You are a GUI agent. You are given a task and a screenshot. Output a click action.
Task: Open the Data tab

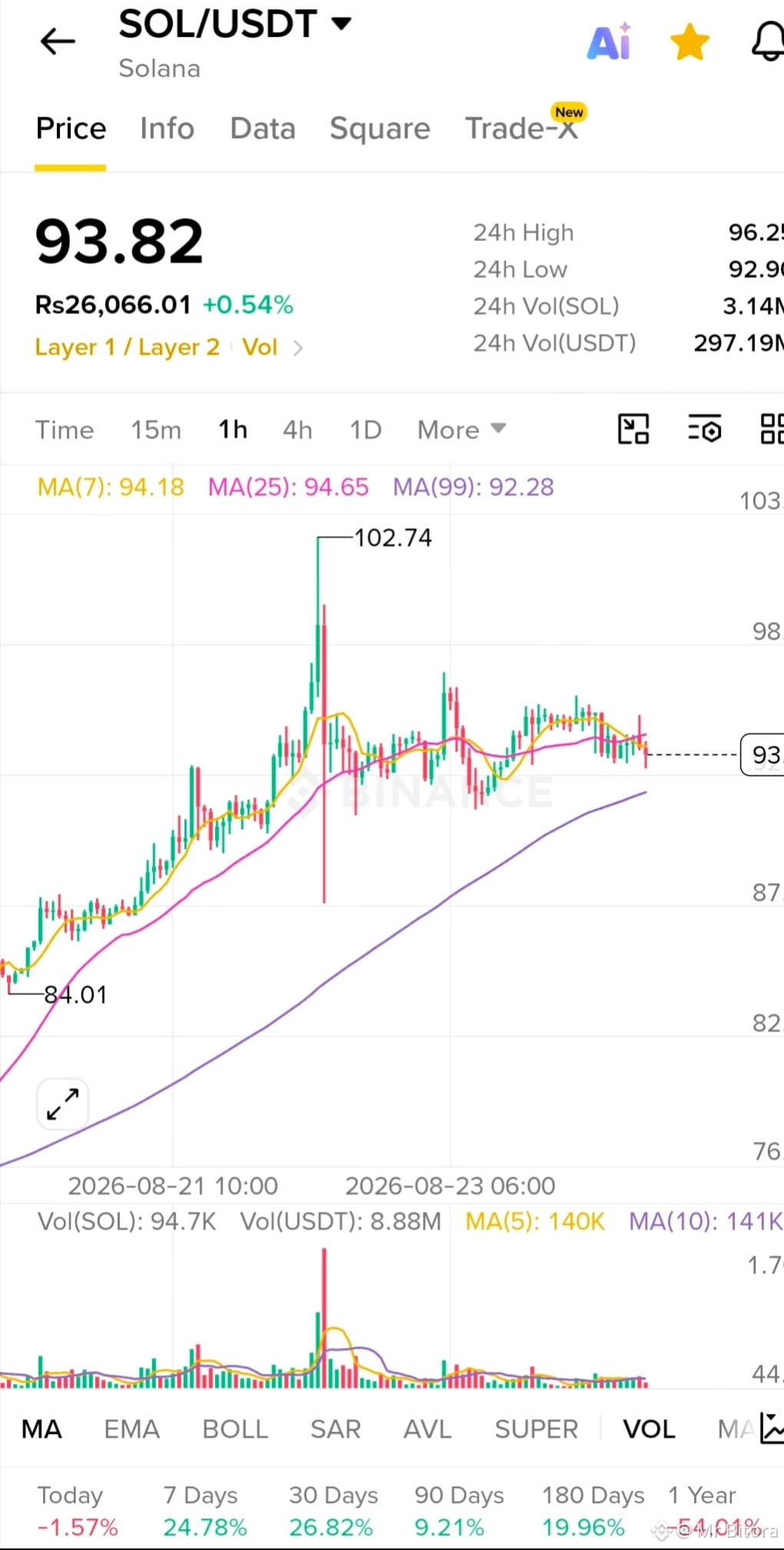263,128
